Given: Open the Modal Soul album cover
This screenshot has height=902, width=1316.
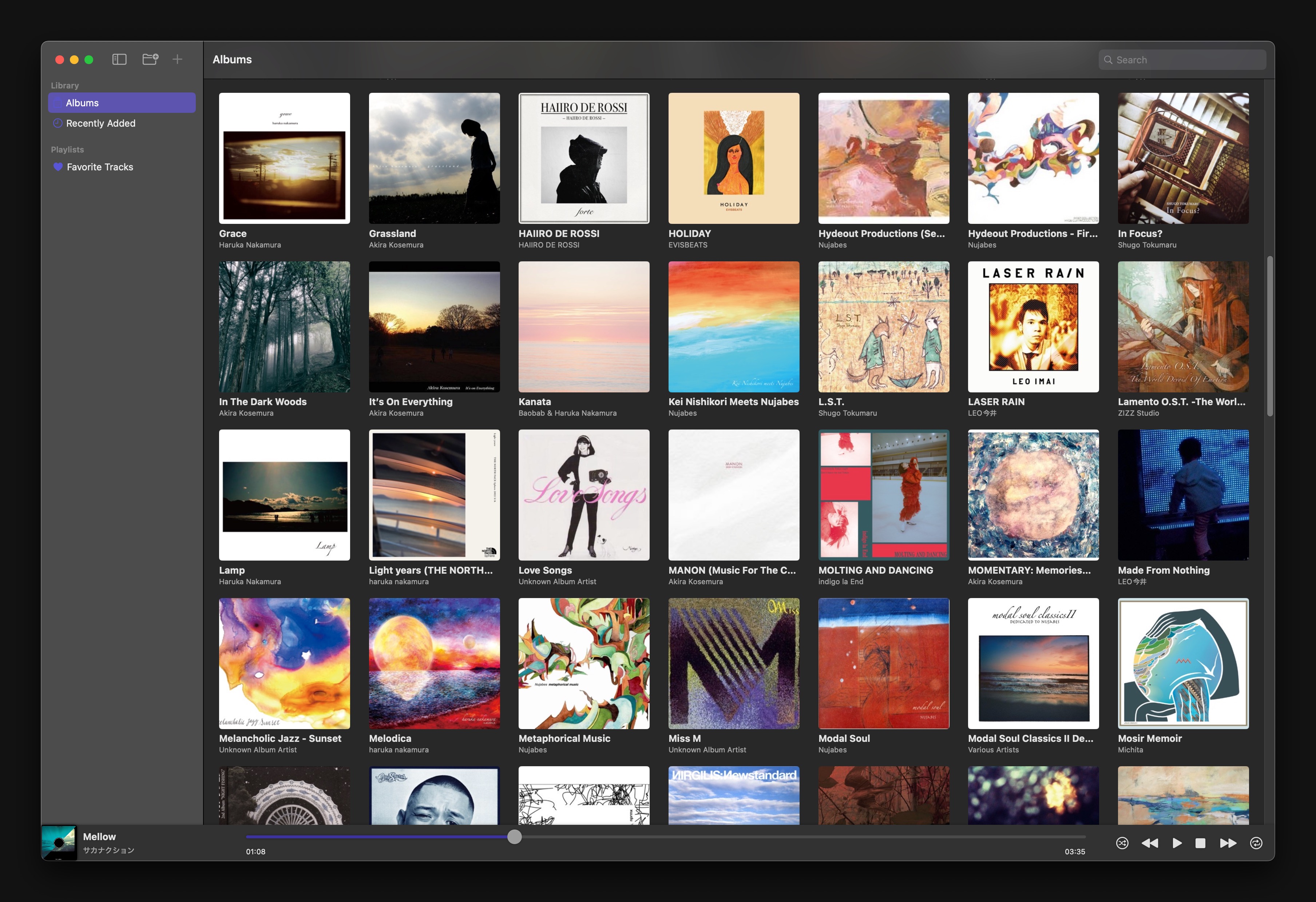Looking at the screenshot, I should [883, 664].
